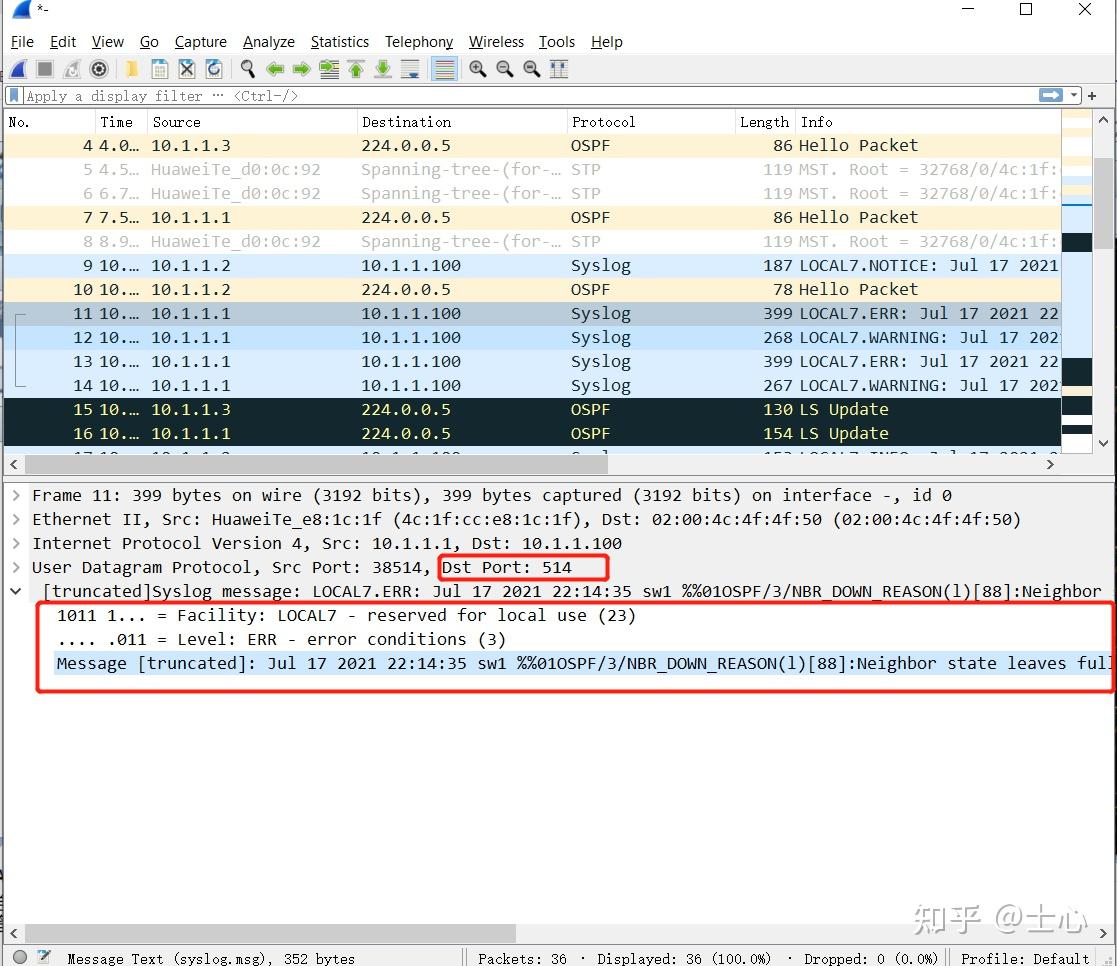The image size is (1117, 966).
Task: Add a display filter button plus
Action: pos(1092,95)
